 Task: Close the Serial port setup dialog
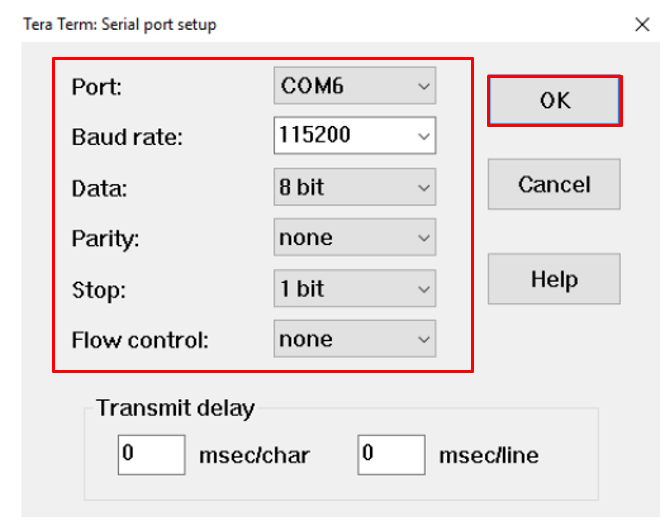tap(642, 24)
